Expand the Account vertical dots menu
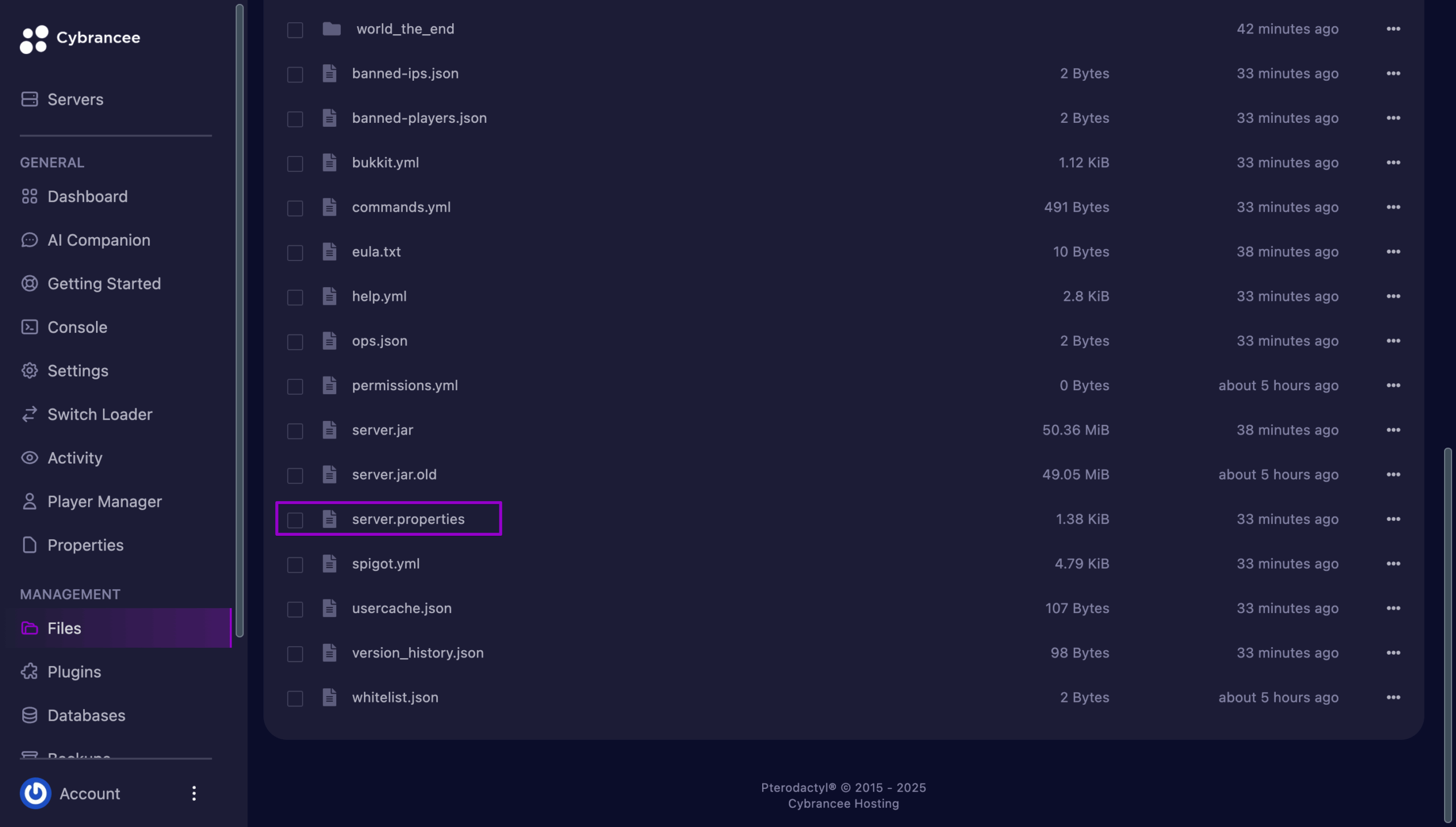 pos(194,793)
